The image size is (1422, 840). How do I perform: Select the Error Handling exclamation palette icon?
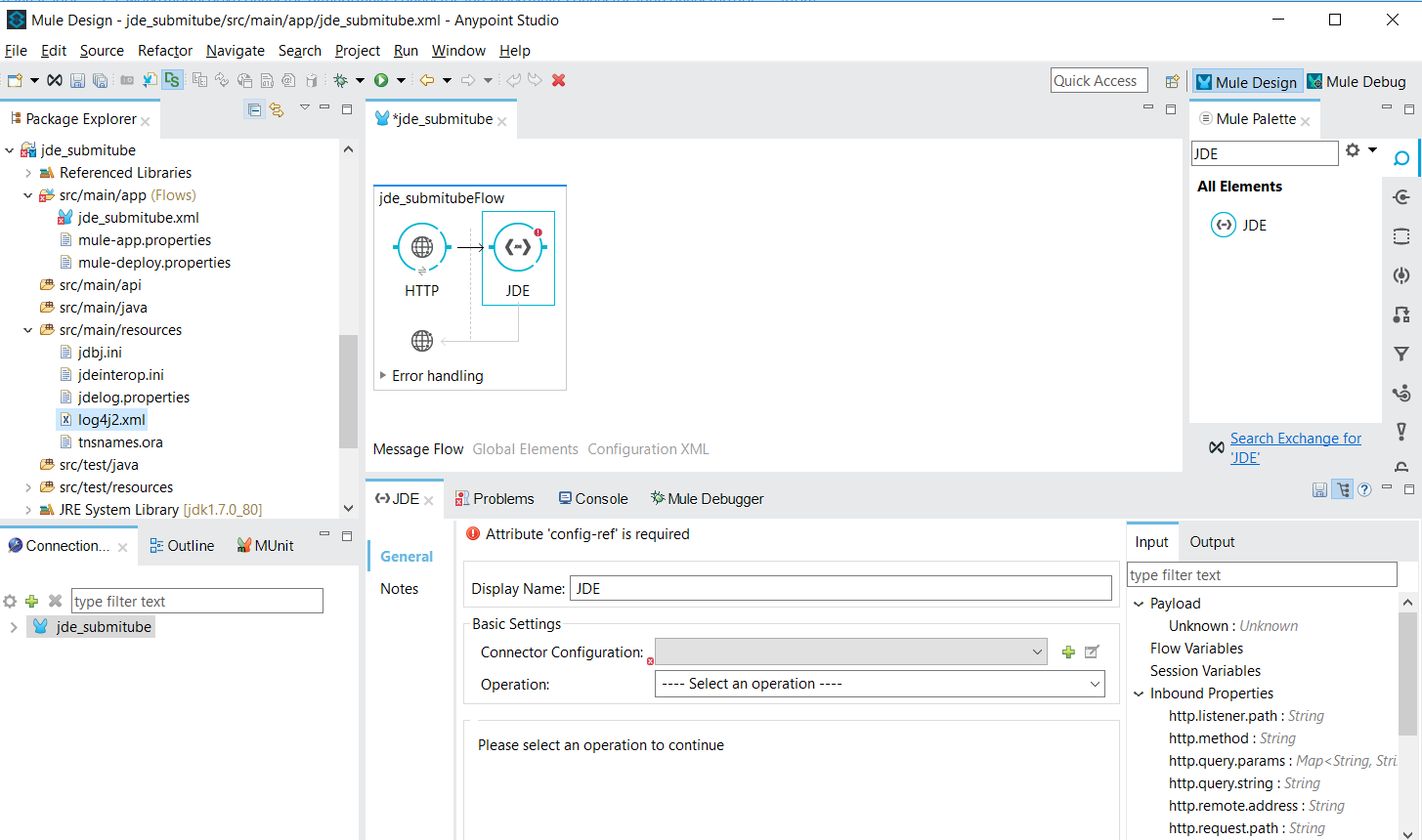point(1401,431)
